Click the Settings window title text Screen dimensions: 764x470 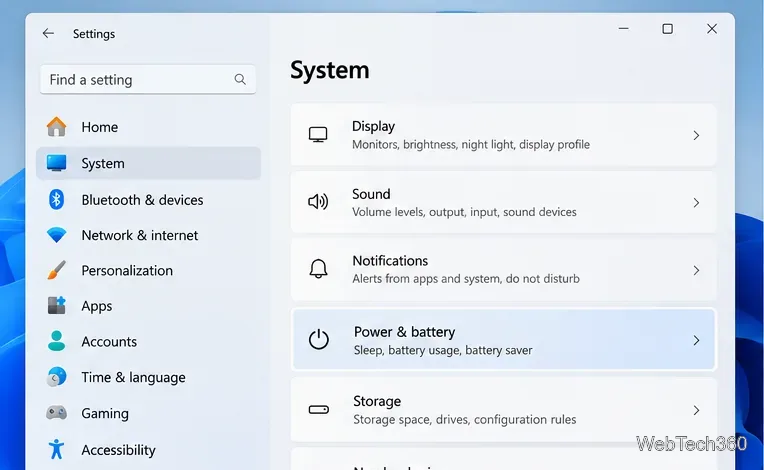pyautogui.click(x=94, y=34)
